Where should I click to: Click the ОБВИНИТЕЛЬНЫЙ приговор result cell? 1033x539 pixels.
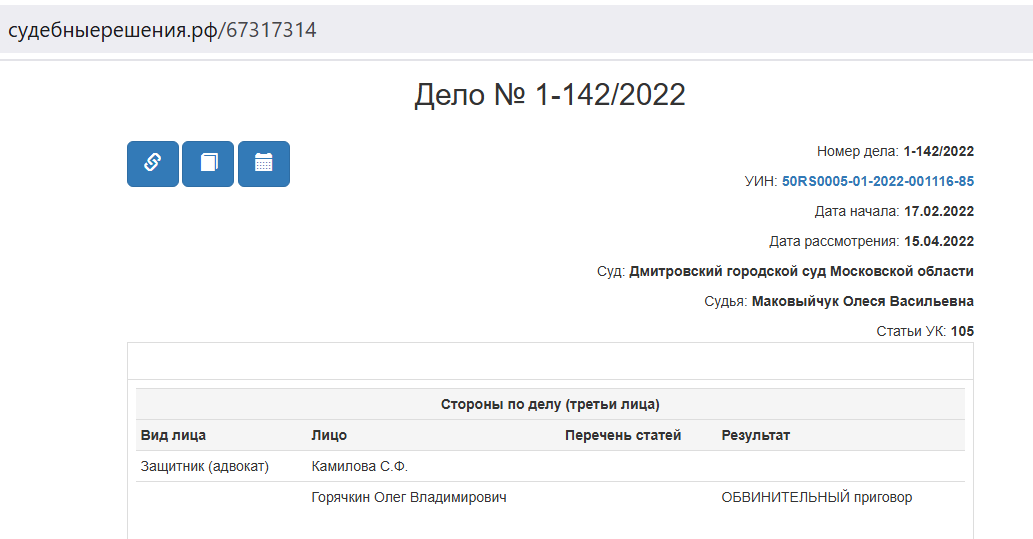(x=817, y=497)
